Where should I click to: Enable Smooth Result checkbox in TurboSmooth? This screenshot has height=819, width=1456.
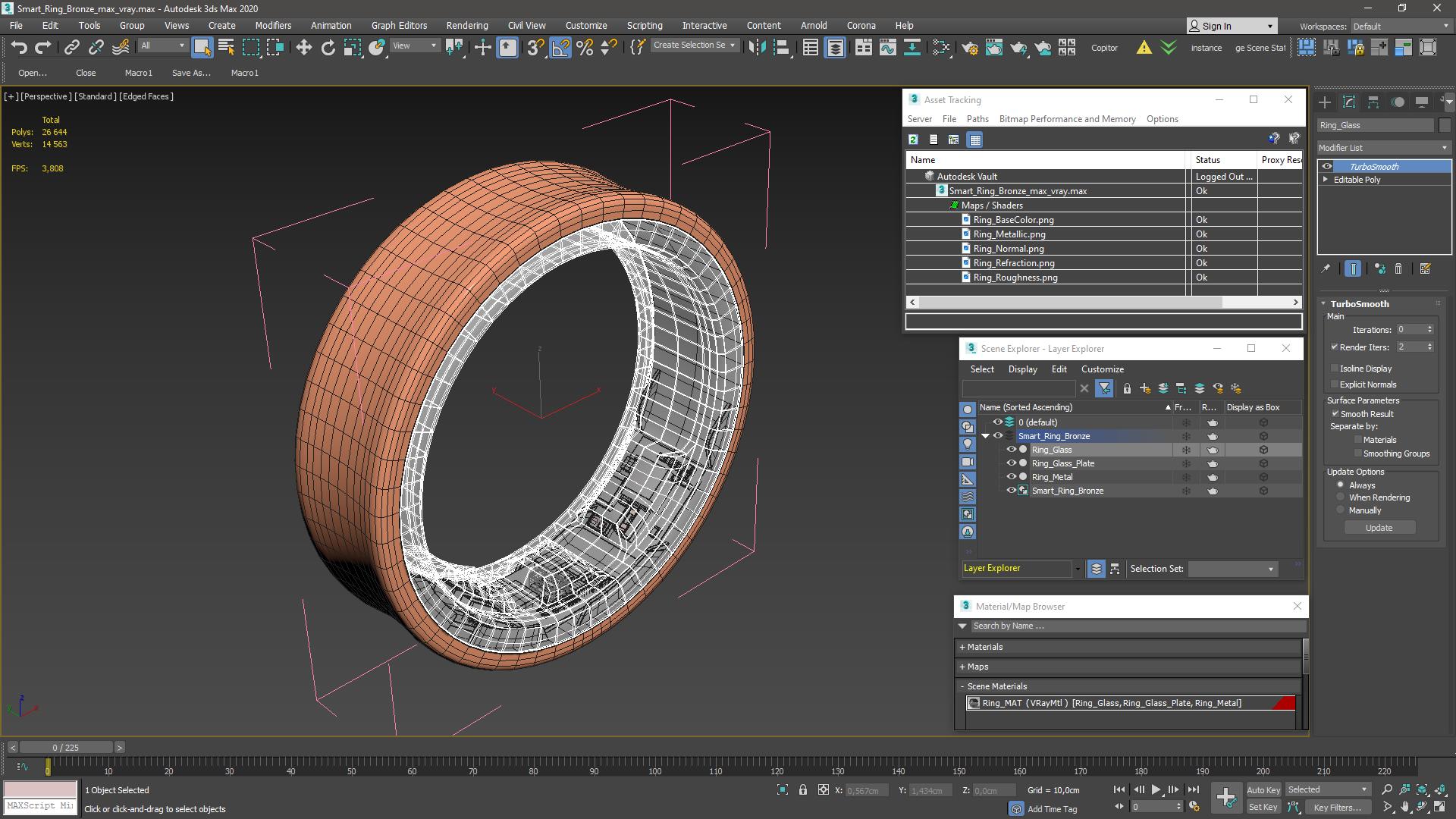coord(1334,413)
